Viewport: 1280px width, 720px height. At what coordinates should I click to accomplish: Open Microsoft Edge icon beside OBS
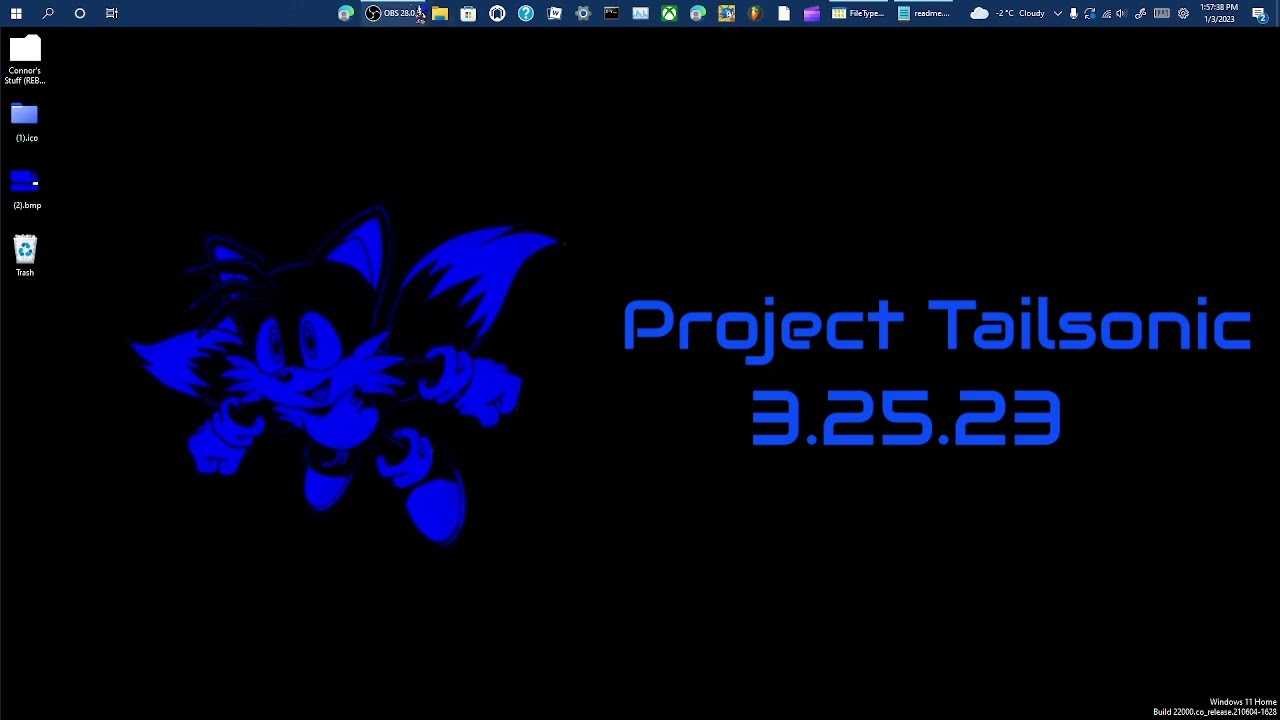click(x=345, y=13)
